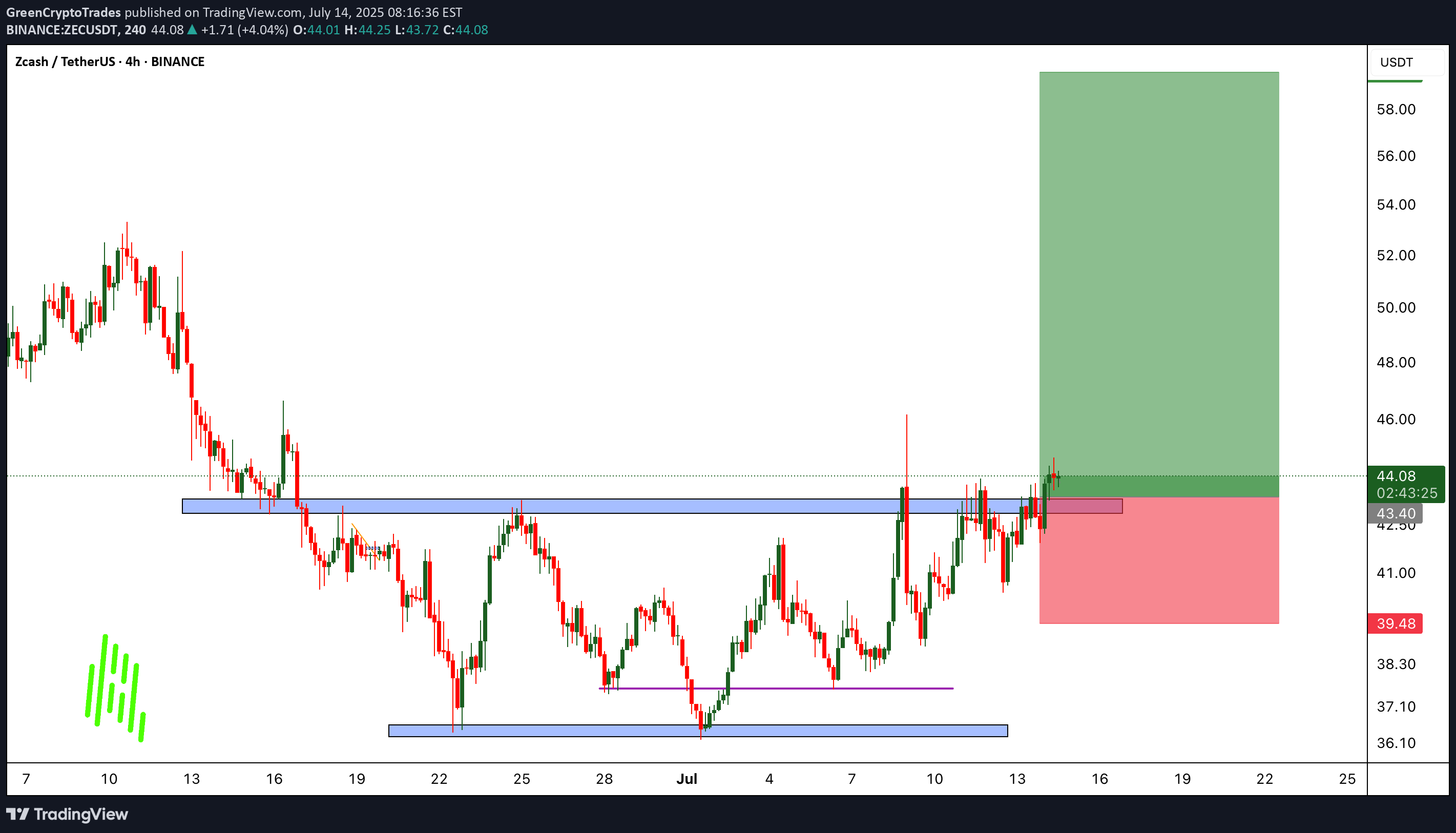Select the green take-profit zone of the long position

click(x=1158, y=284)
